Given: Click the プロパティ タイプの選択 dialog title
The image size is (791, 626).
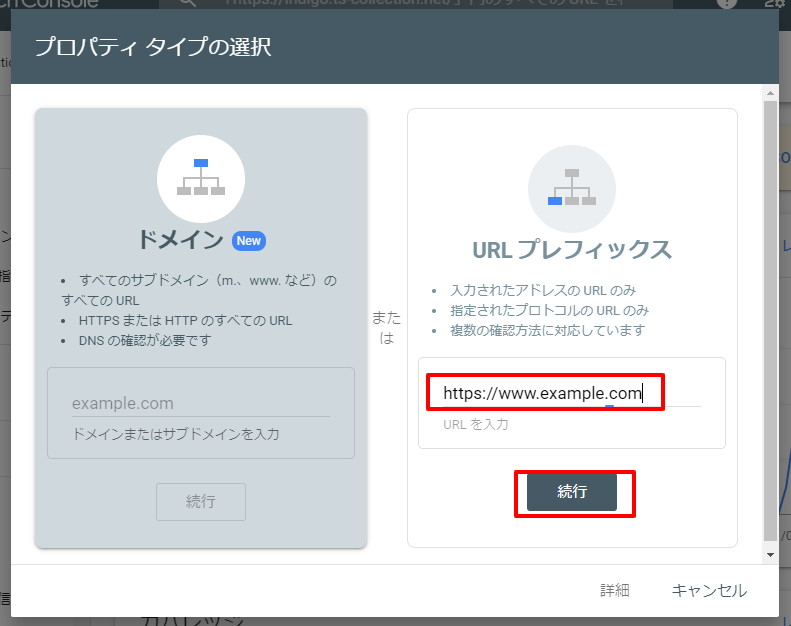Looking at the screenshot, I should click(x=152, y=47).
